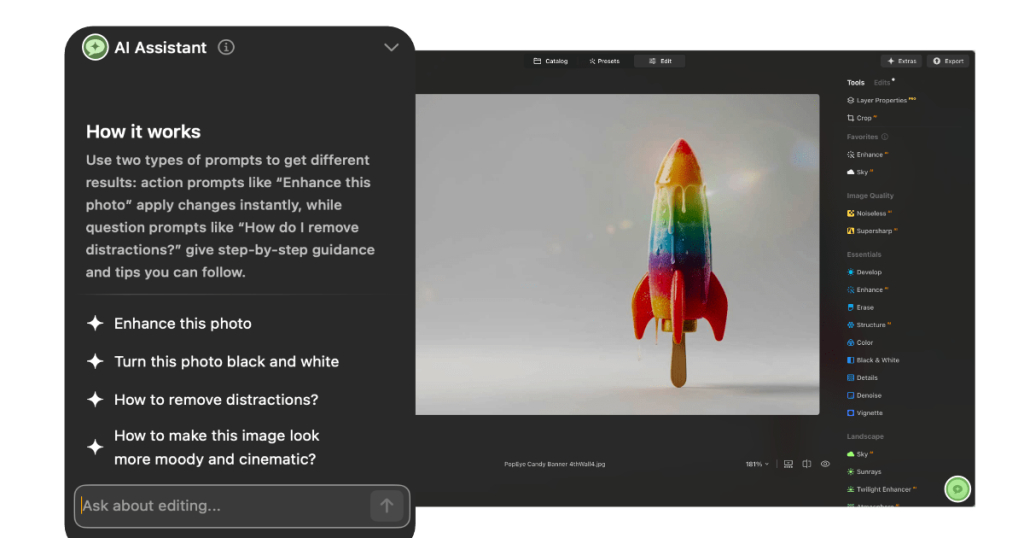Open Sky tool under Favorites
Image resolution: width=1024 pixels, height=538 pixels.
859,172
